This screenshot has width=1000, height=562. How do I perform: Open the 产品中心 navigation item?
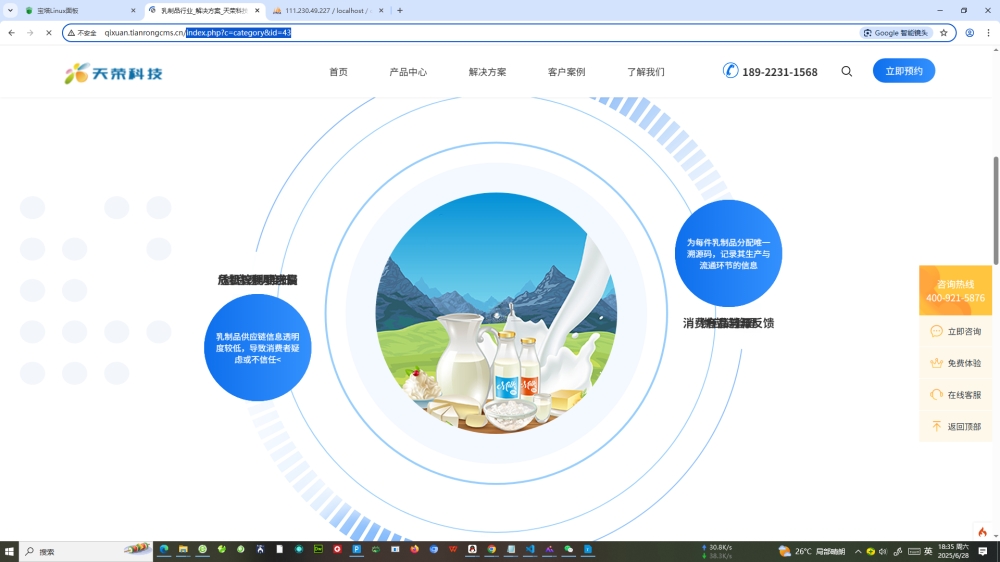[408, 71]
